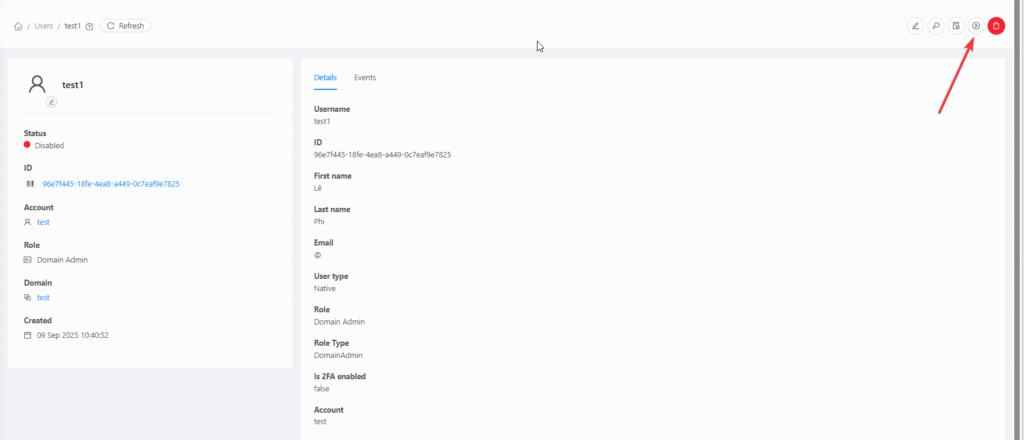The width and height of the screenshot is (1024, 440).
Task: Click the red Delete user trash icon
Action: click(996, 26)
